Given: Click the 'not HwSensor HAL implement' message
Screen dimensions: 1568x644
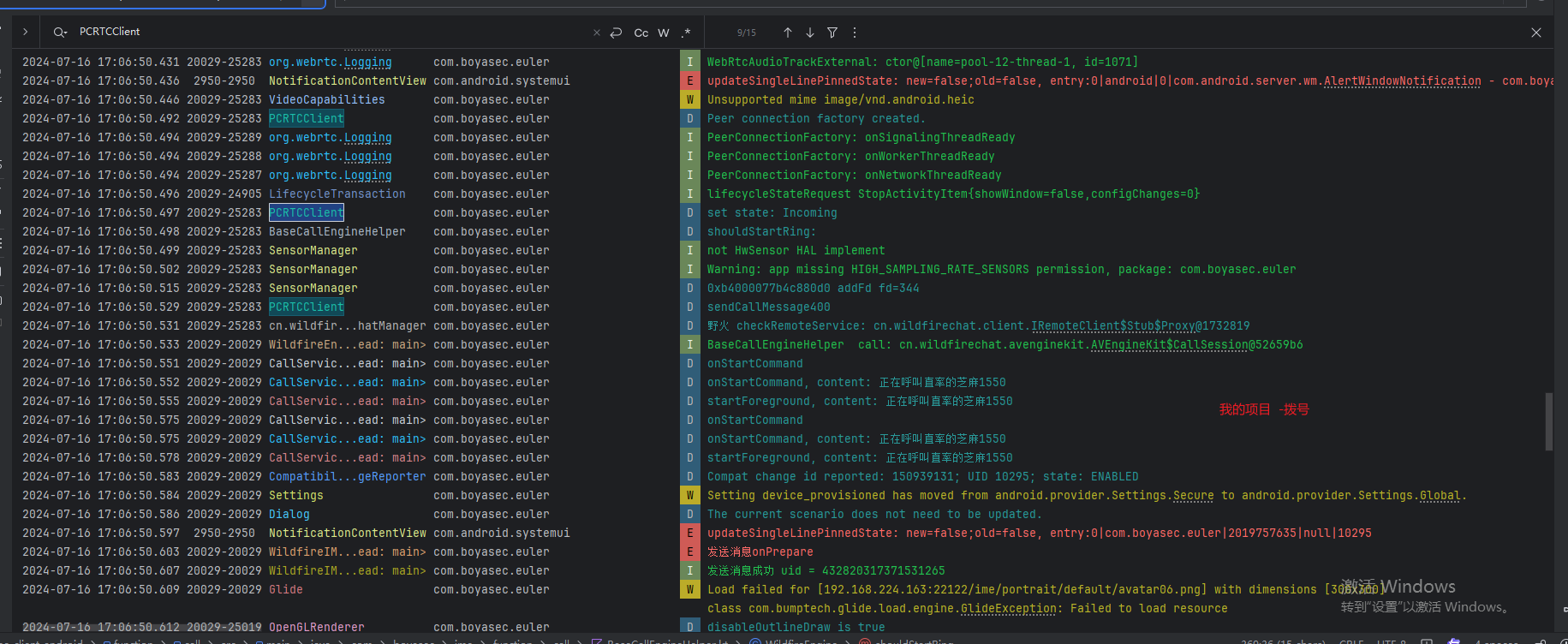Looking at the screenshot, I should pyautogui.click(x=796, y=250).
